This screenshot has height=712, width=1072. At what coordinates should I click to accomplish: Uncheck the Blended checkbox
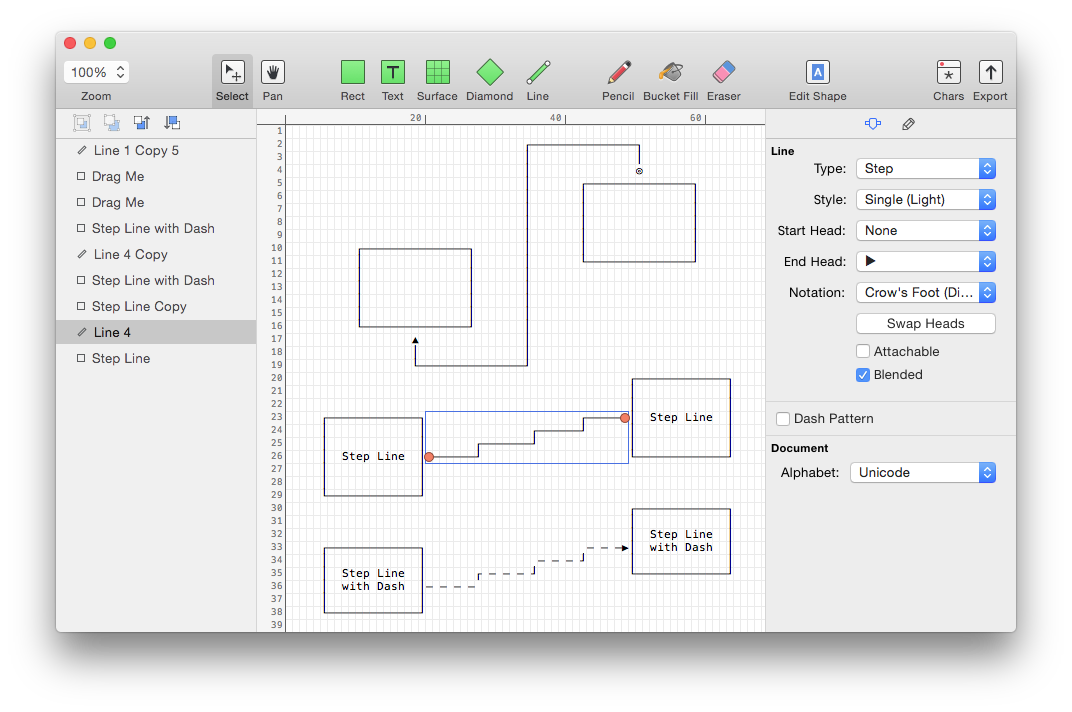coord(863,375)
